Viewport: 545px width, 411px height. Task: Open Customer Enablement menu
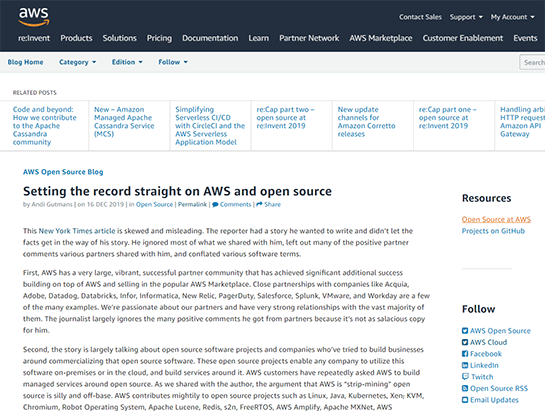click(x=463, y=38)
